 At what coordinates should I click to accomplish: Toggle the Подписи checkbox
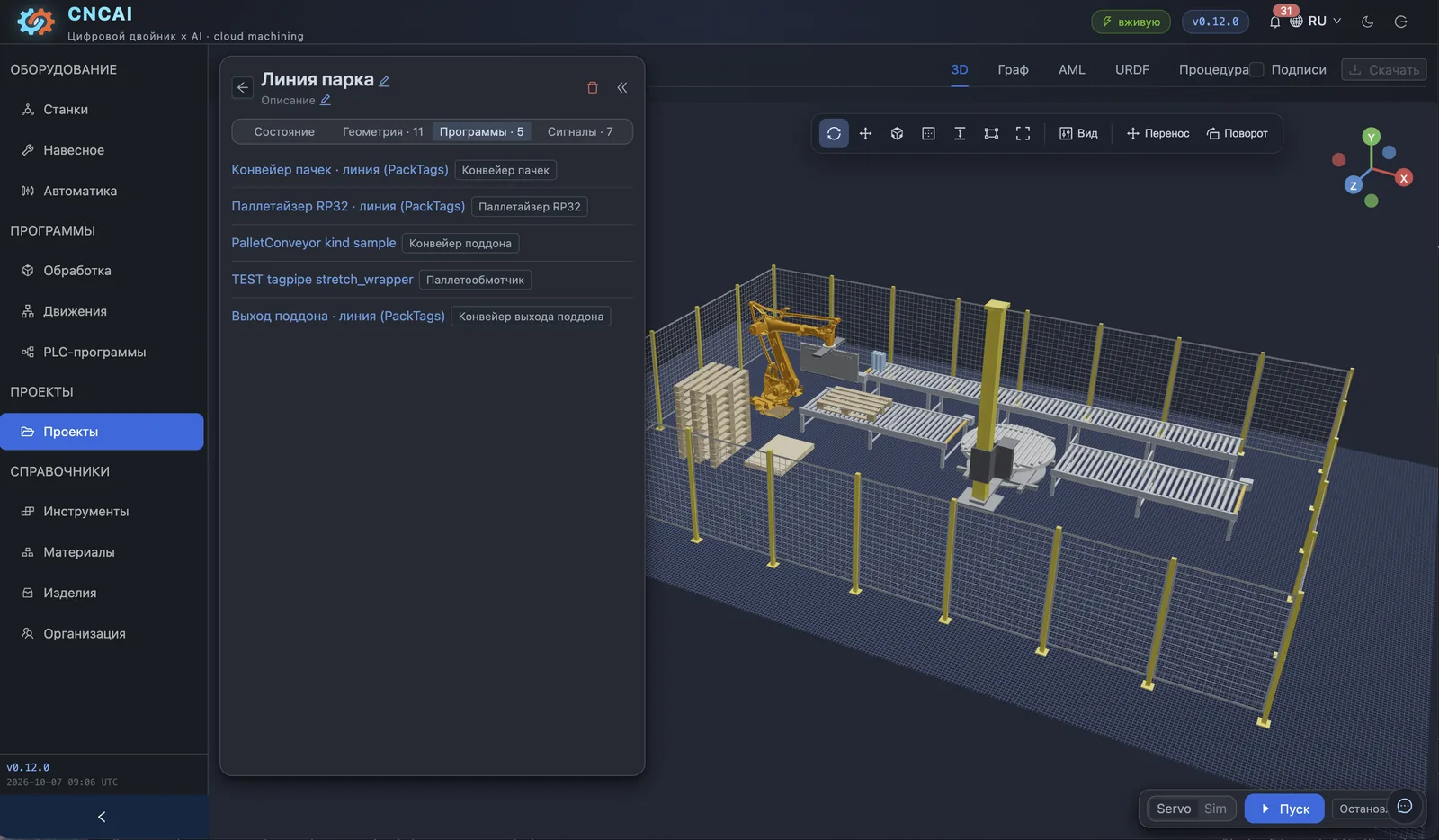click(x=1257, y=69)
